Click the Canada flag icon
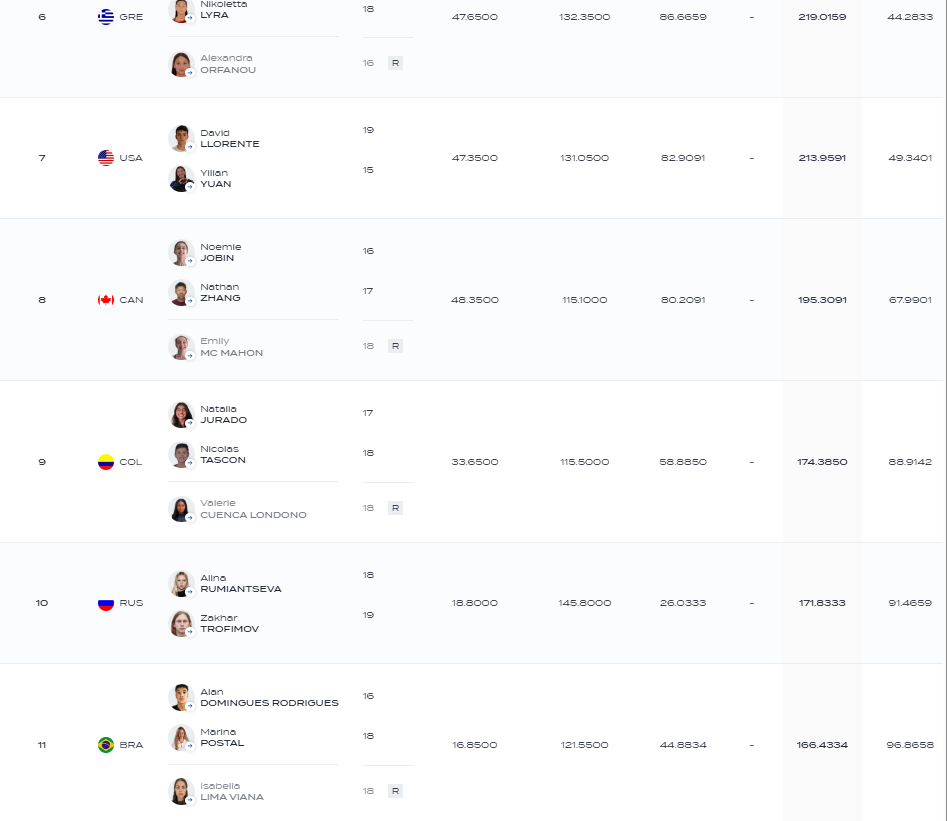Image resolution: width=947 pixels, height=821 pixels. 106,300
